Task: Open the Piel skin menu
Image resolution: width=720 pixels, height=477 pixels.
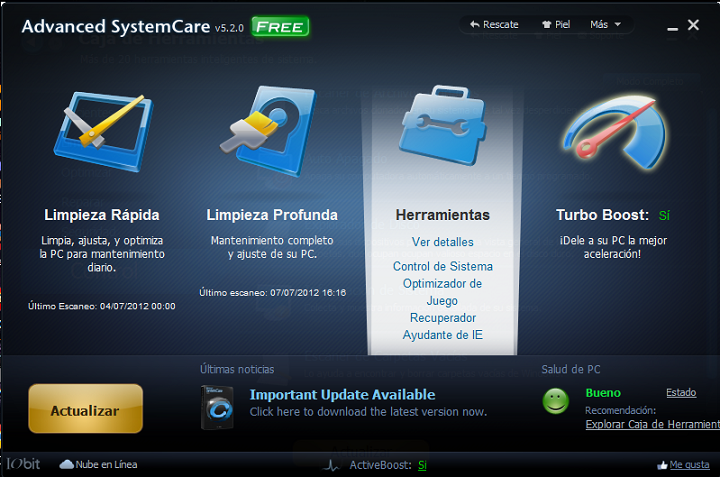Action: point(555,24)
